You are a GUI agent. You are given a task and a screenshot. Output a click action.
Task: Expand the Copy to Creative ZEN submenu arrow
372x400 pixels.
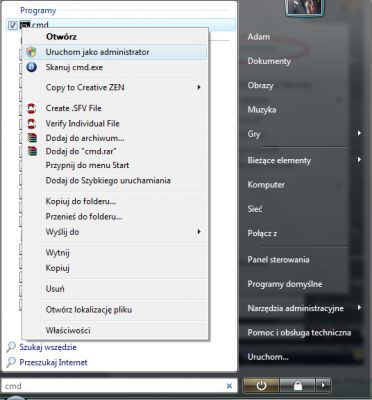(x=199, y=87)
